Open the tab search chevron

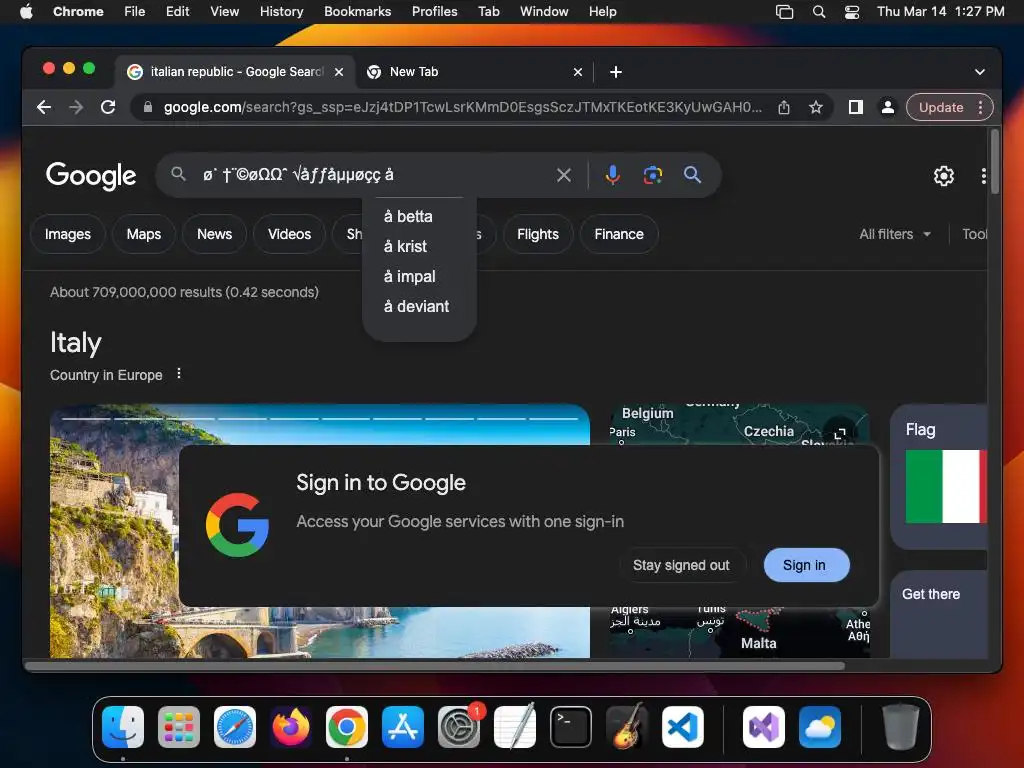click(x=980, y=72)
